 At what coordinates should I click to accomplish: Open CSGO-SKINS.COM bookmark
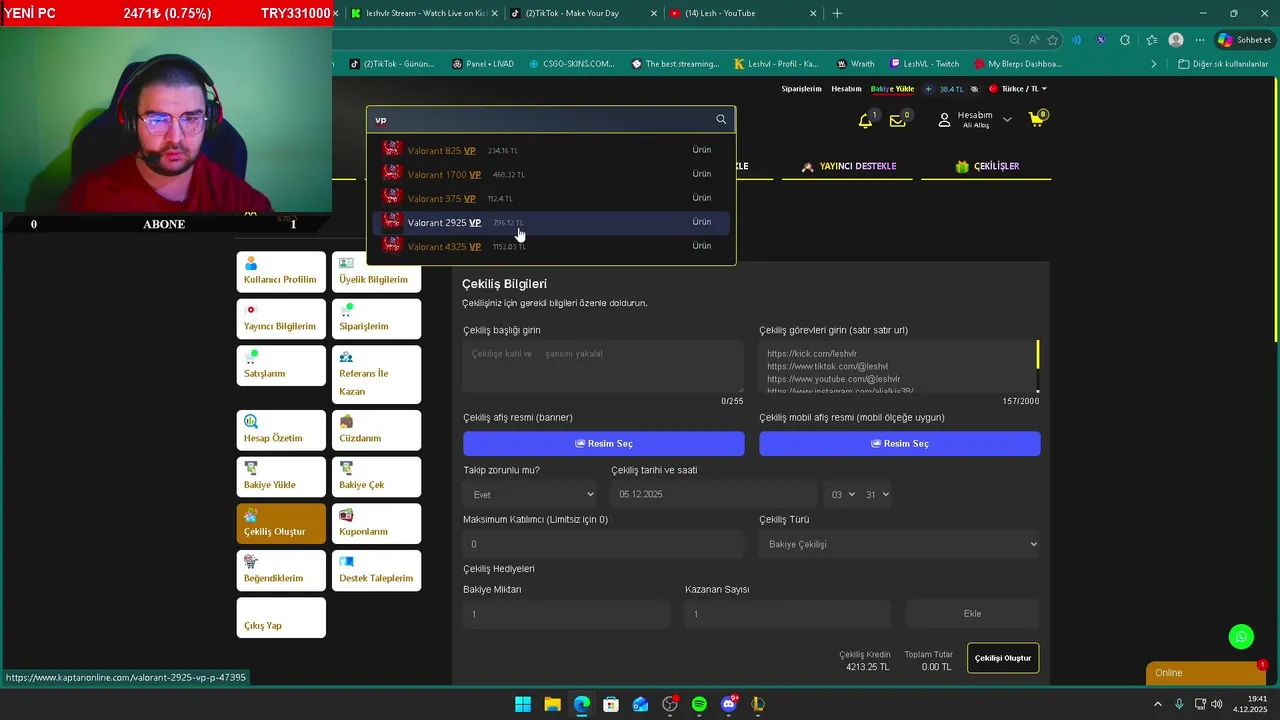[x=571, y=64]
